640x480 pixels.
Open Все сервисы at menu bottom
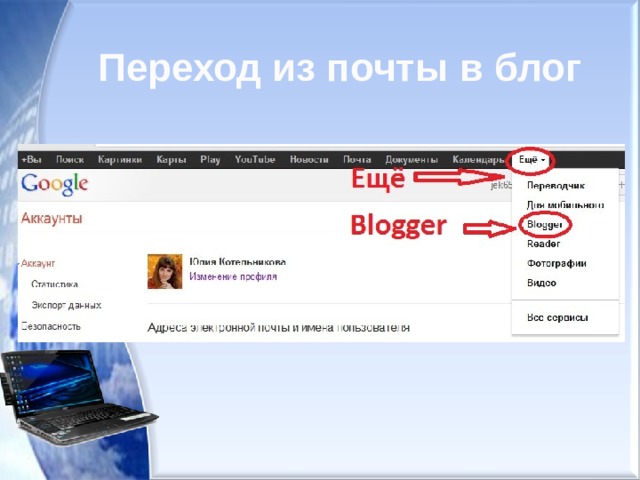tap(558, 318)
